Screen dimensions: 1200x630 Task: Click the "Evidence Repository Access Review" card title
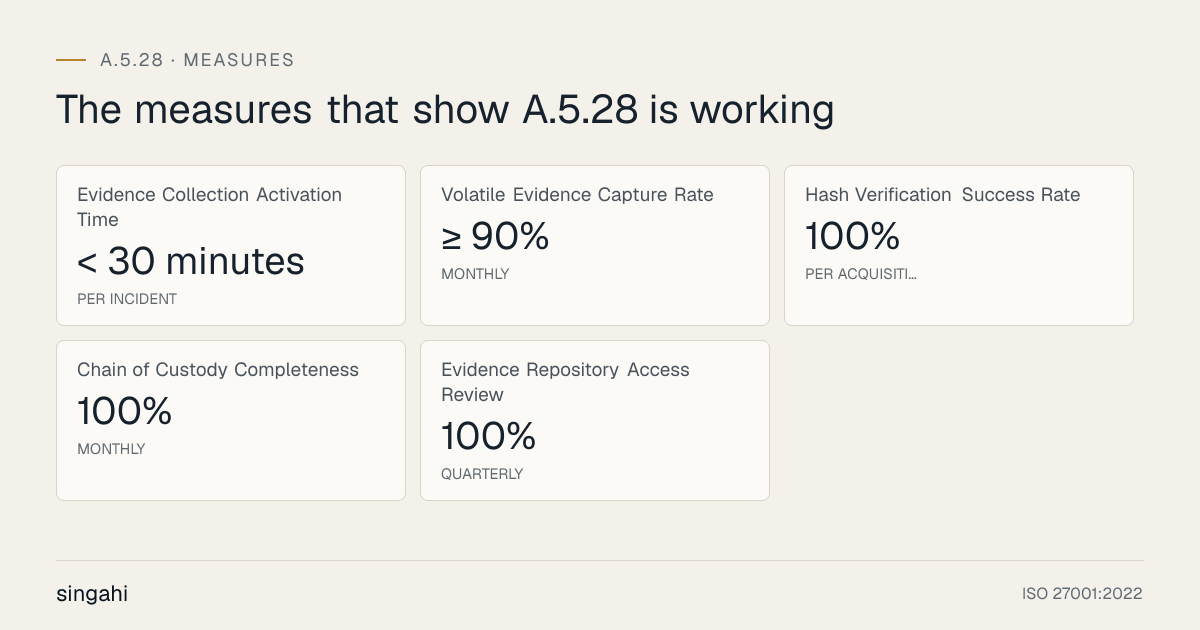[x=565, y=382]
